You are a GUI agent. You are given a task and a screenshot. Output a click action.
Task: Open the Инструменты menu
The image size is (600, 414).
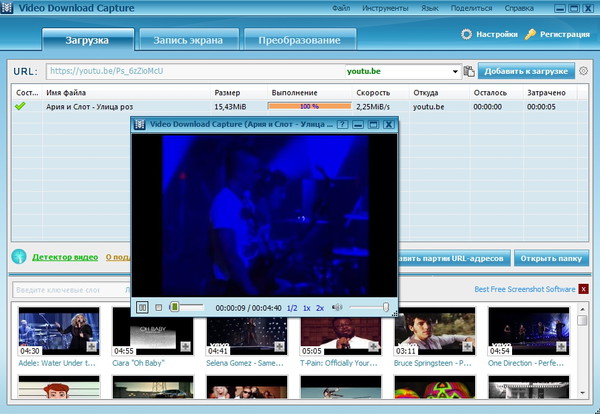pos(385,8)
